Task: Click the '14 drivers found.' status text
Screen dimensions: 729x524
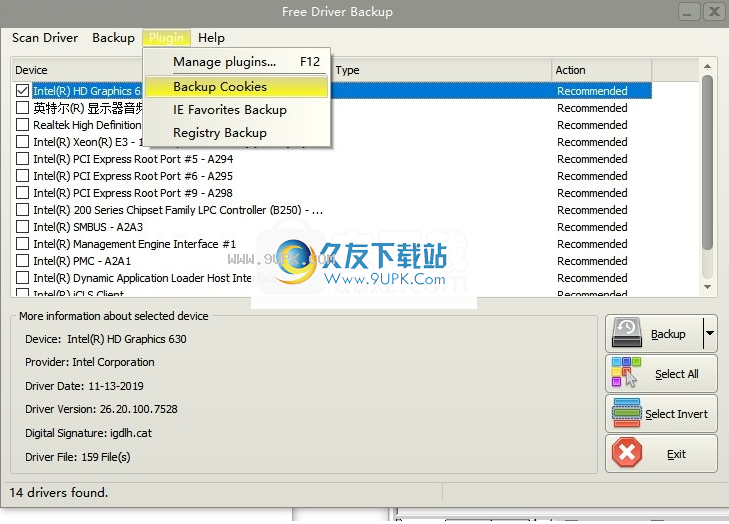Action: pos(59,492)
